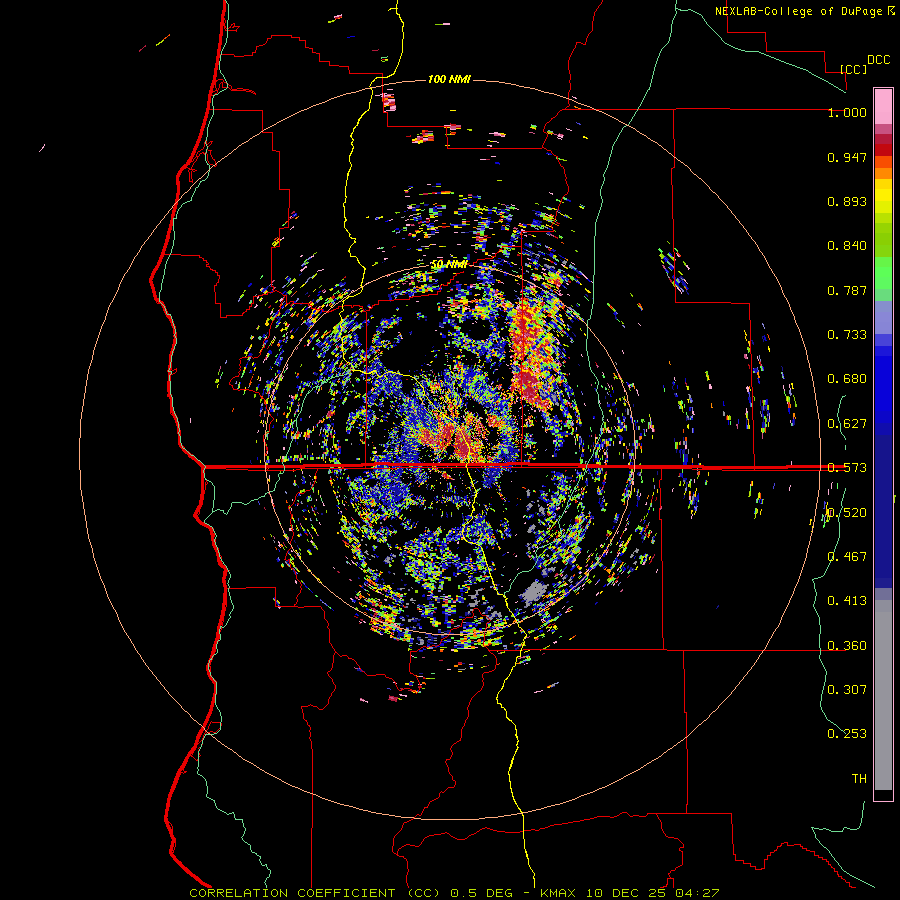Click the 0.733 value on the color scale

pyautogui.click(x=847, y=335)
